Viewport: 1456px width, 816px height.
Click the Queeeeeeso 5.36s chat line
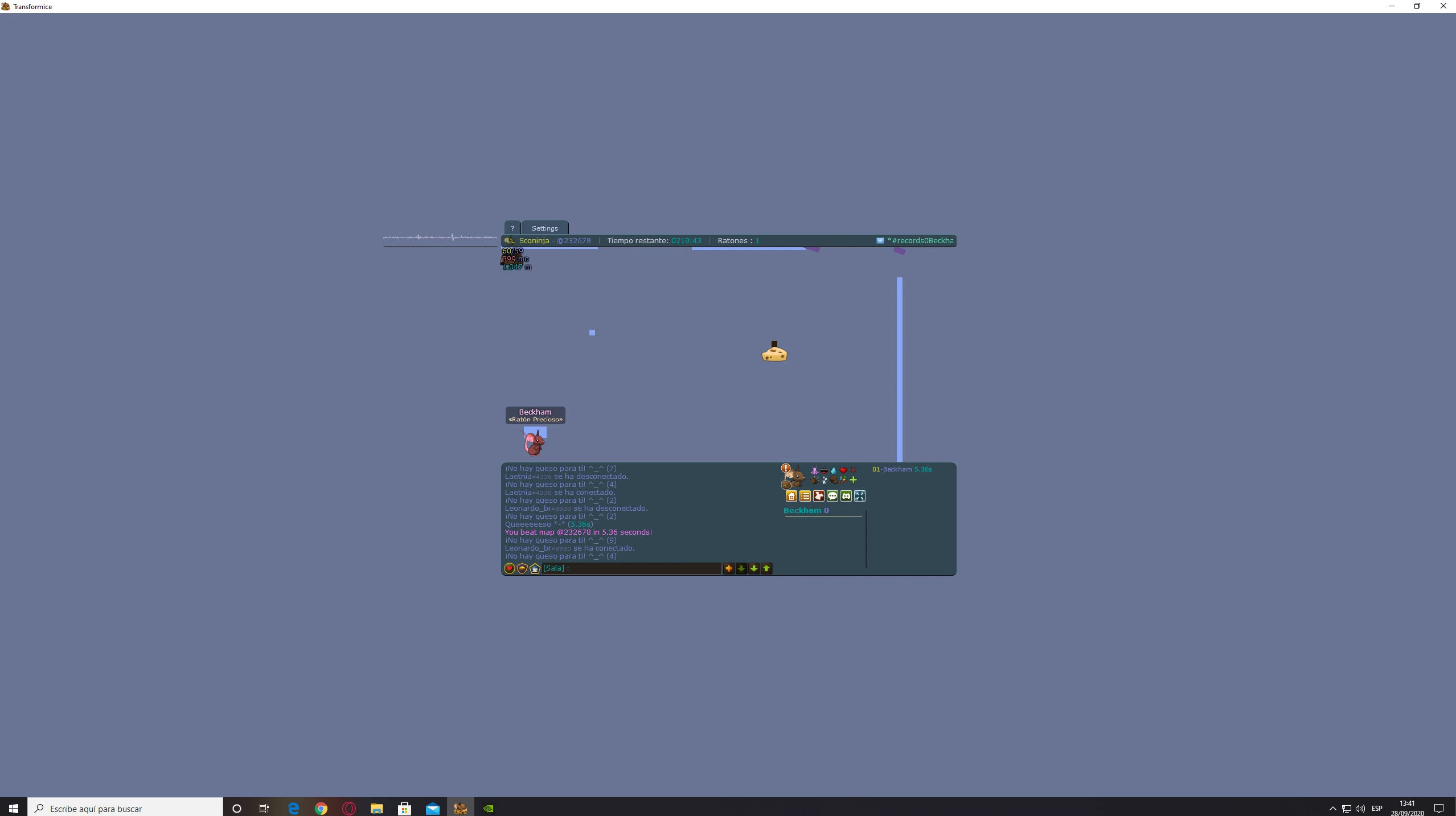549,524
